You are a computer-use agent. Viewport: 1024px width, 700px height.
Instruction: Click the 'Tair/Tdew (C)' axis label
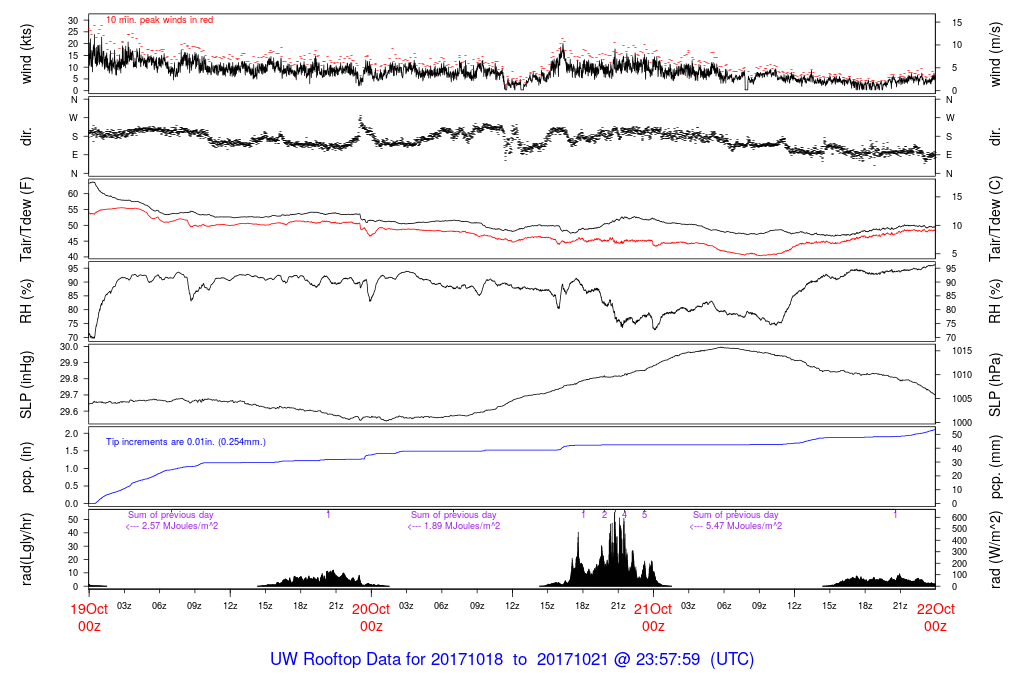[995, 219]
